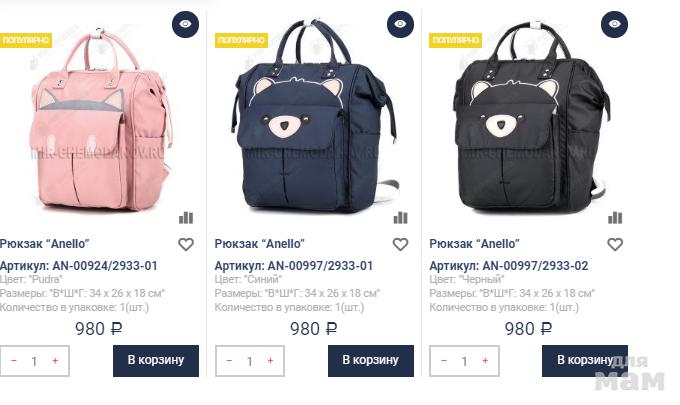The image size is (680, 405).
Task: Increase quantity of the pink backpack
Action: [55, 361]
